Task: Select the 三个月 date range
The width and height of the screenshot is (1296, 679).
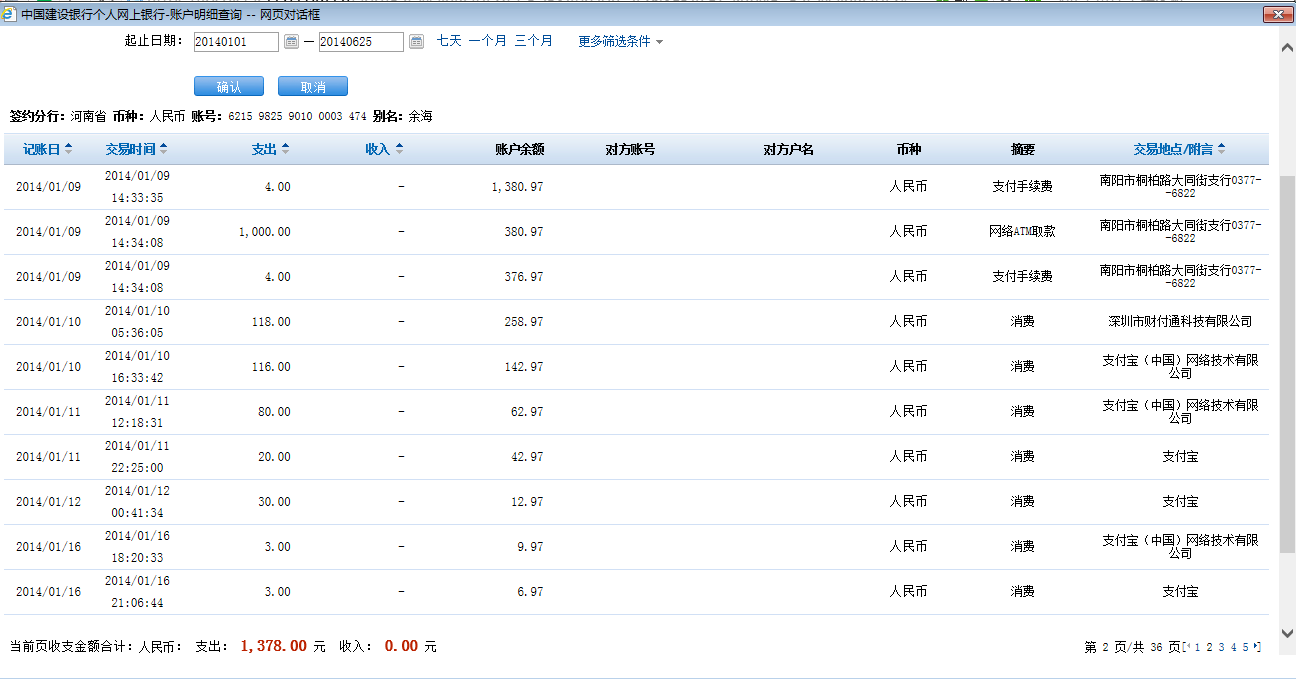Action: (x=533, y=41)
